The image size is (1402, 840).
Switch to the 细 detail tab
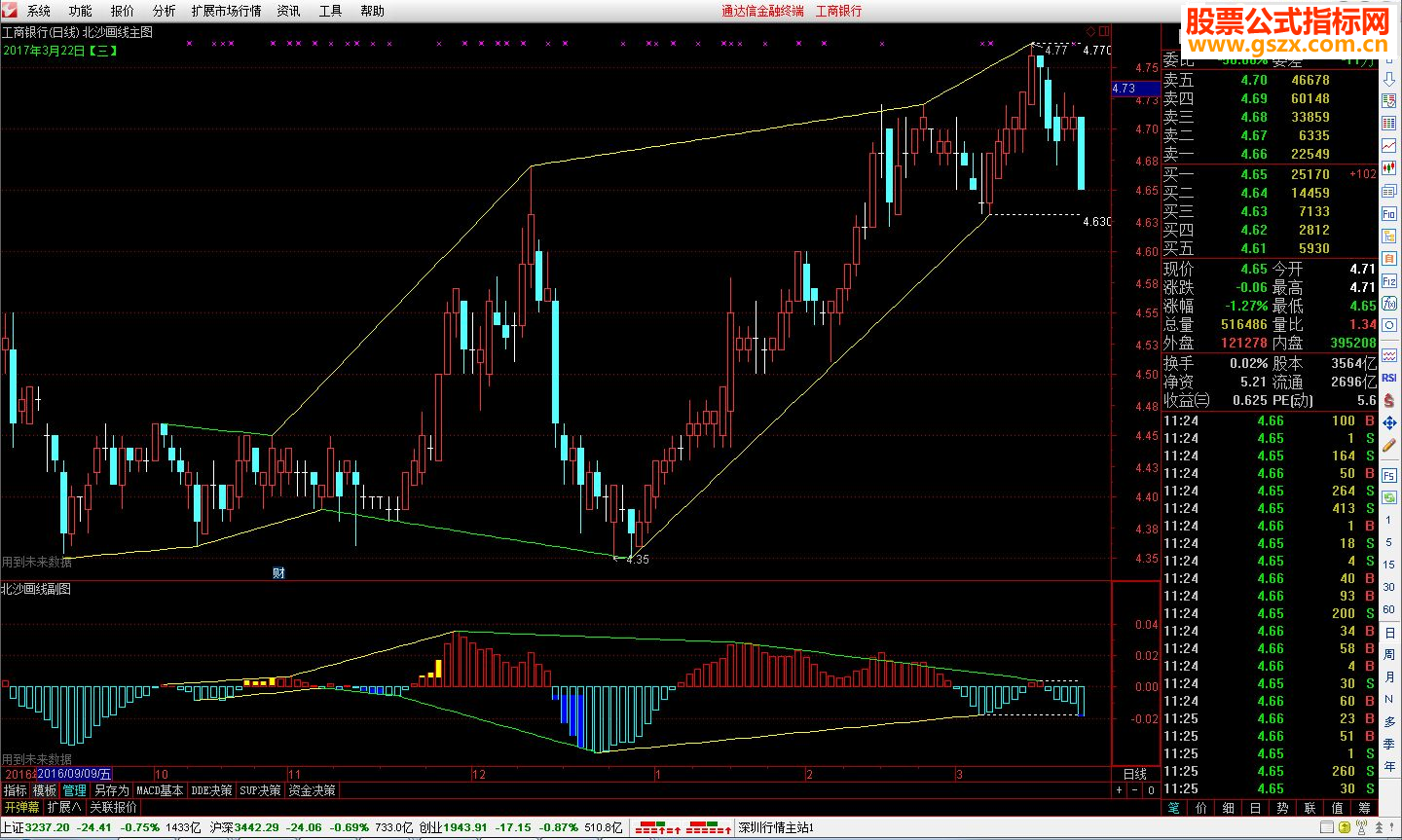point(1229,808)
